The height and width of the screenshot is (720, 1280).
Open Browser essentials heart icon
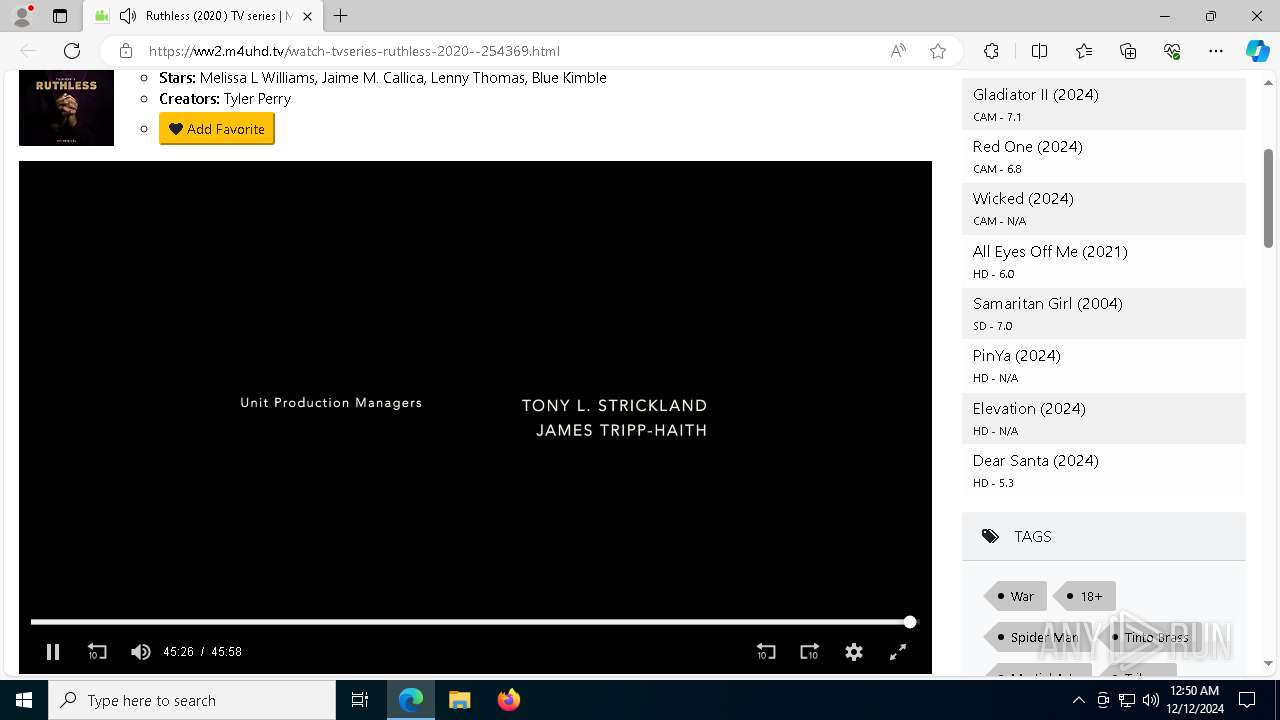pyautogui.click(x=1172, y=51)
